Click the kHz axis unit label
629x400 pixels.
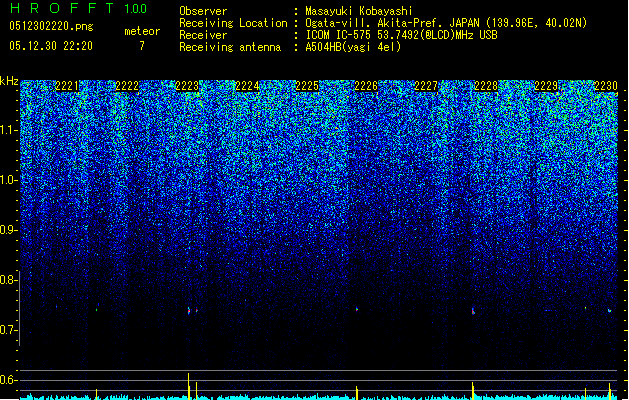tap(9, 81)
